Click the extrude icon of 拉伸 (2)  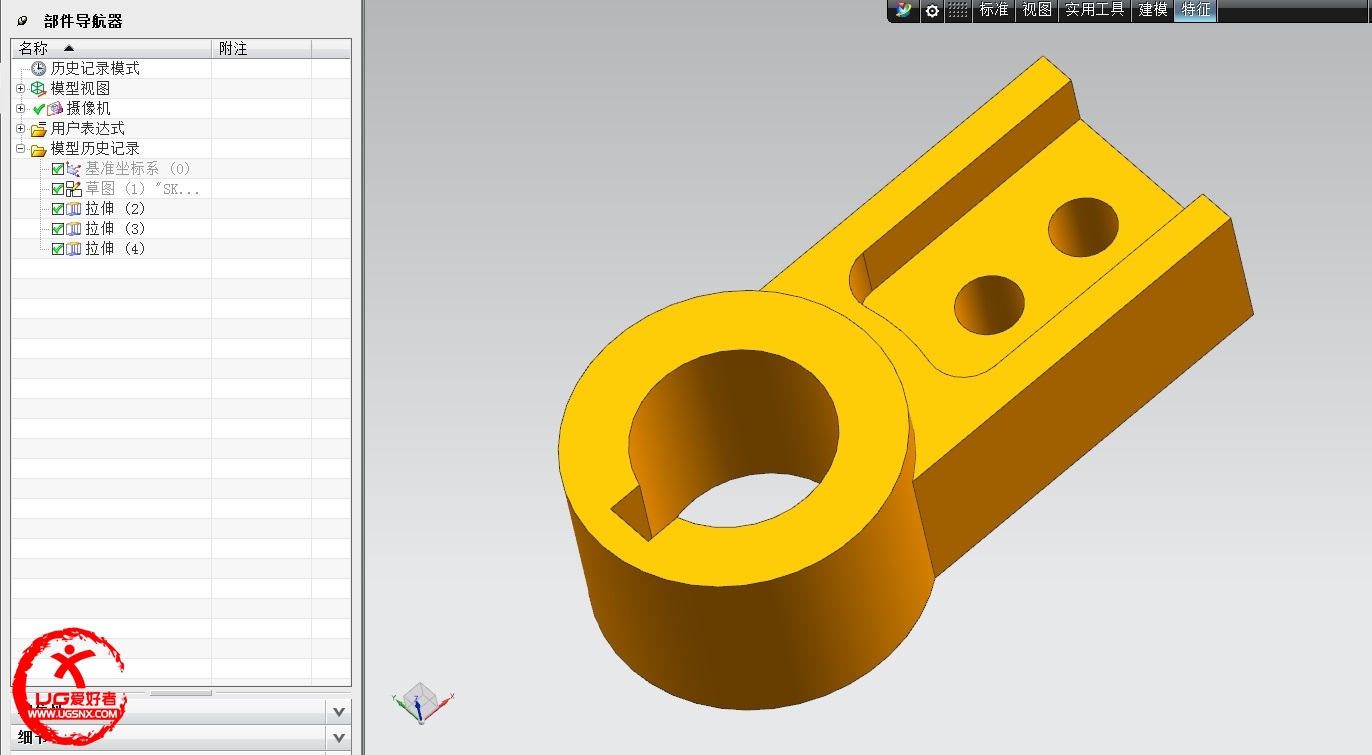click(x=73, y=209)
